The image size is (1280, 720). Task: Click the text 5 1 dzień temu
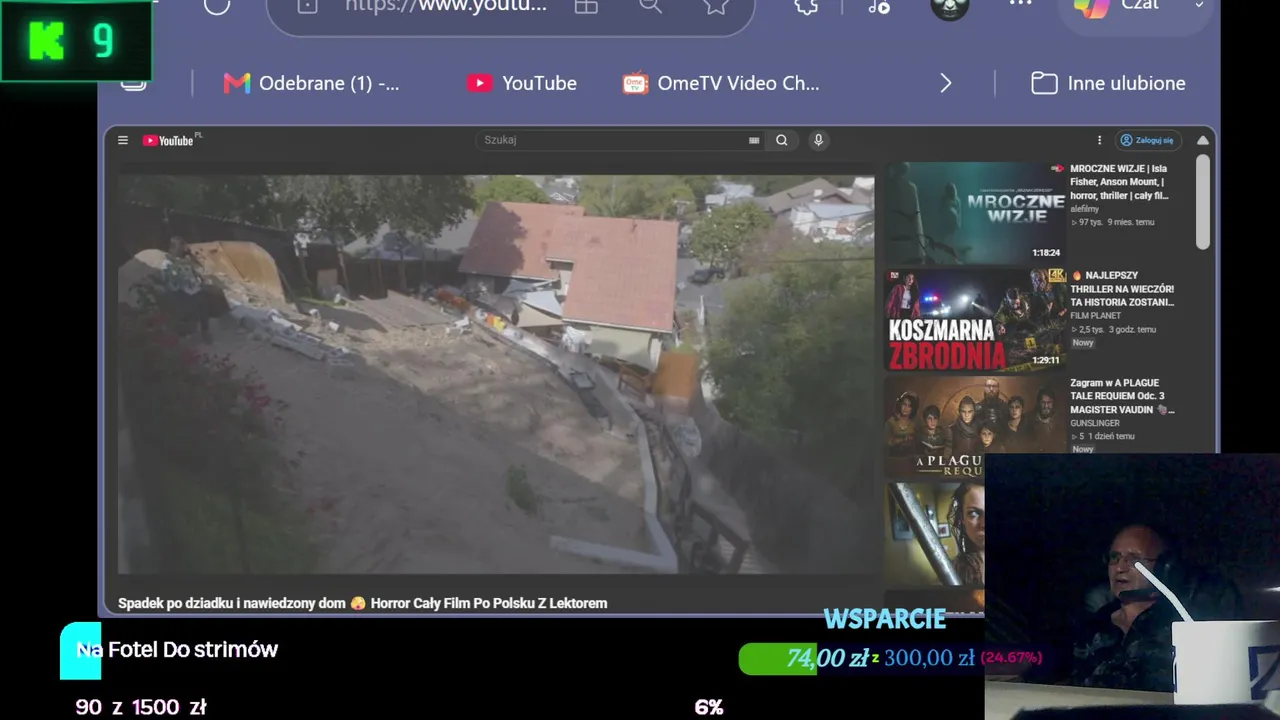(1102, 436)
